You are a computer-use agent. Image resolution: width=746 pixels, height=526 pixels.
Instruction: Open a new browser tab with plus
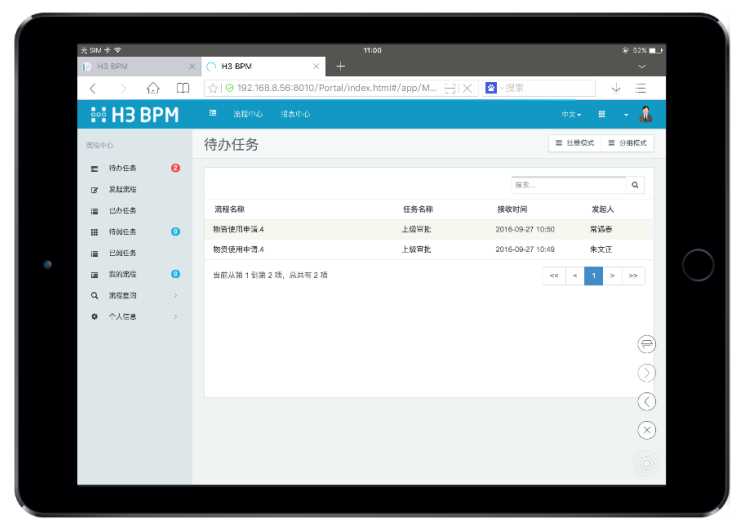pyautogui.click(x=340, y=67)
